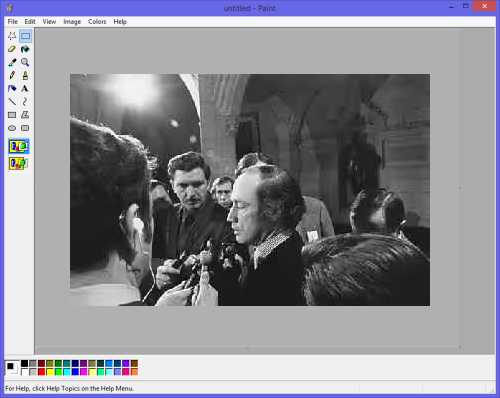Click the 'untitled - Paint' window title

coord(249,8)
